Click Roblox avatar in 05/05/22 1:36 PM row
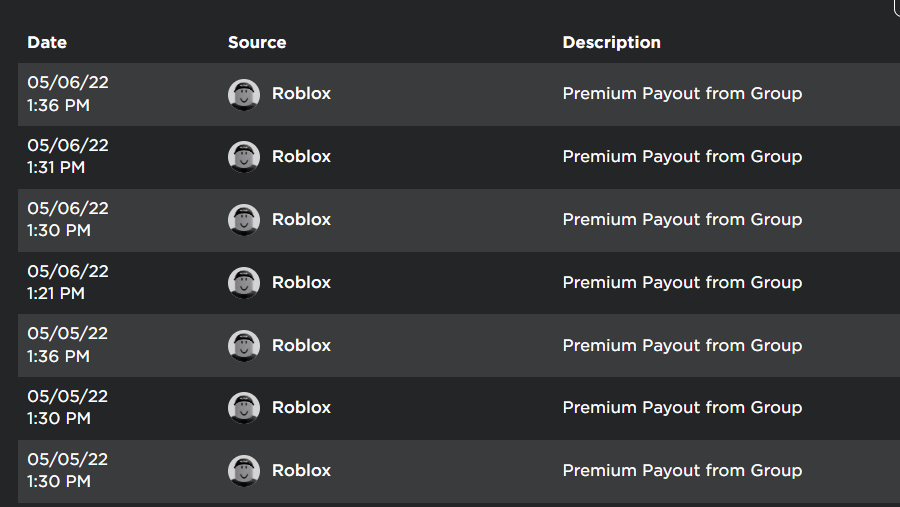900x507 pixels. pos(244,346)
